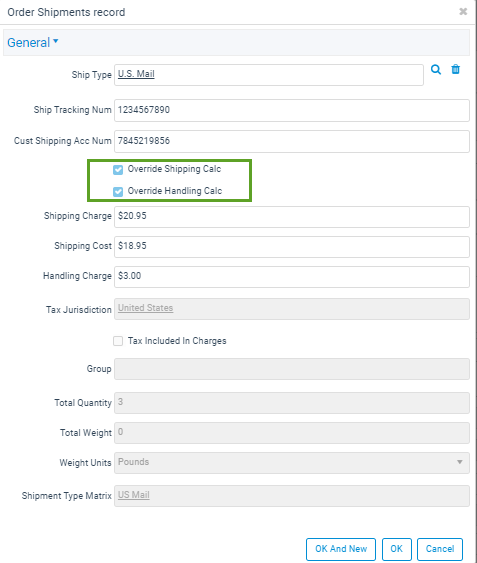This screenshot has width=477, height=563.
Task: Cancel the shipment record changes
Action: [x=440, y=549]
